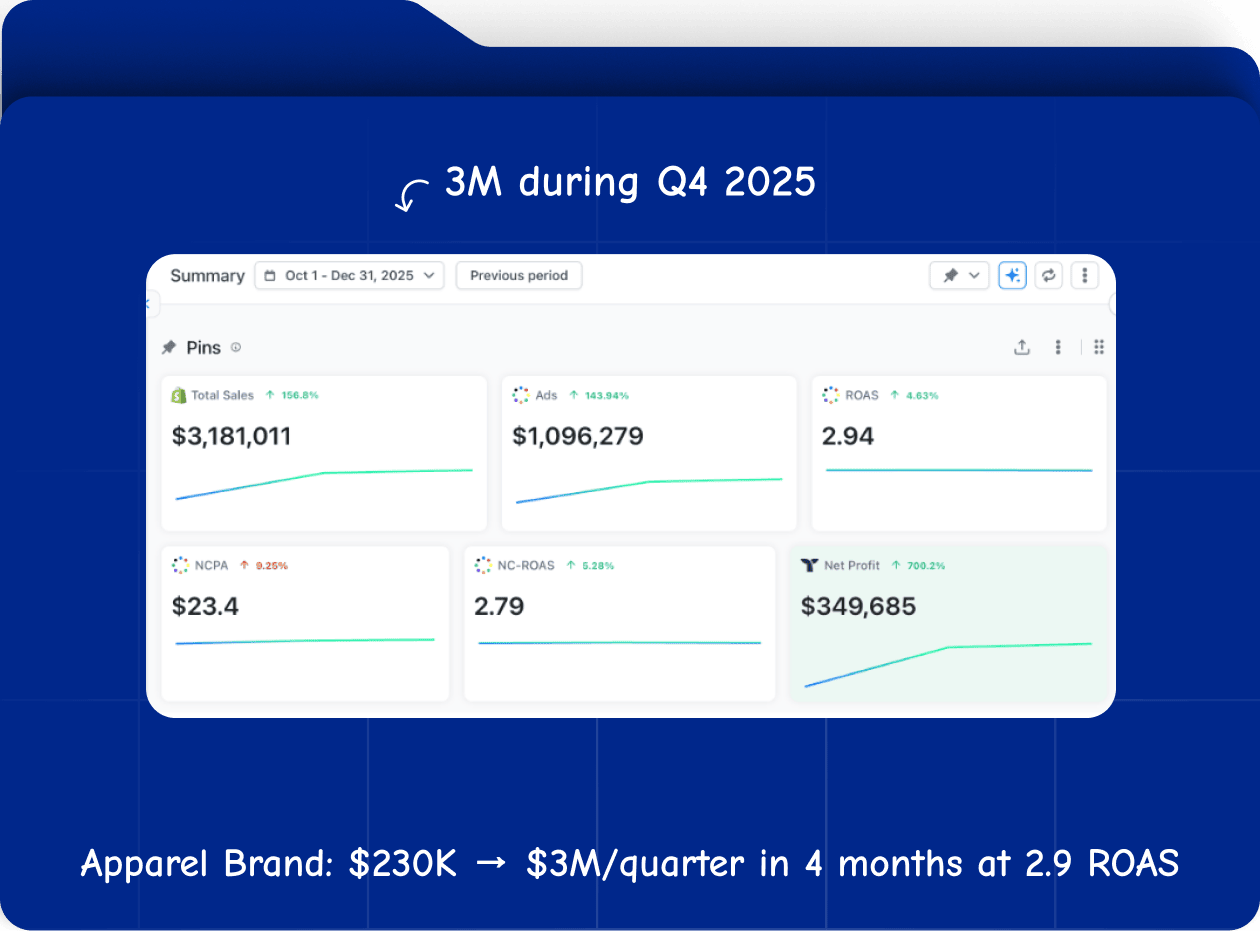This screenshot has width=1260, height=931.
Task: Select the NC-ROAS 2.79 card
Action: pyautogui.click(x=619, y=622)
